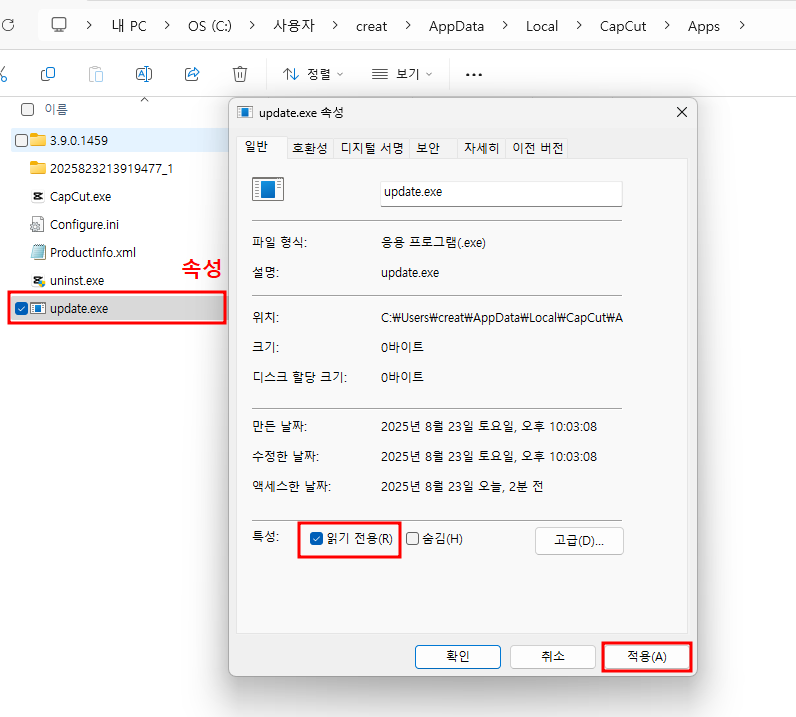Click the Copy icon in the toolbar
This screenshot has width=796, height=717.
[48, 74]
